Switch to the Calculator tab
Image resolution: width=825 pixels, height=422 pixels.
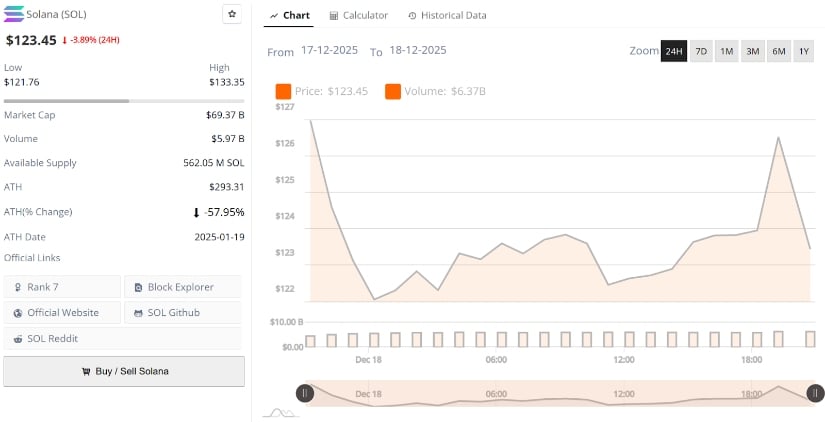tap(358, 15)
